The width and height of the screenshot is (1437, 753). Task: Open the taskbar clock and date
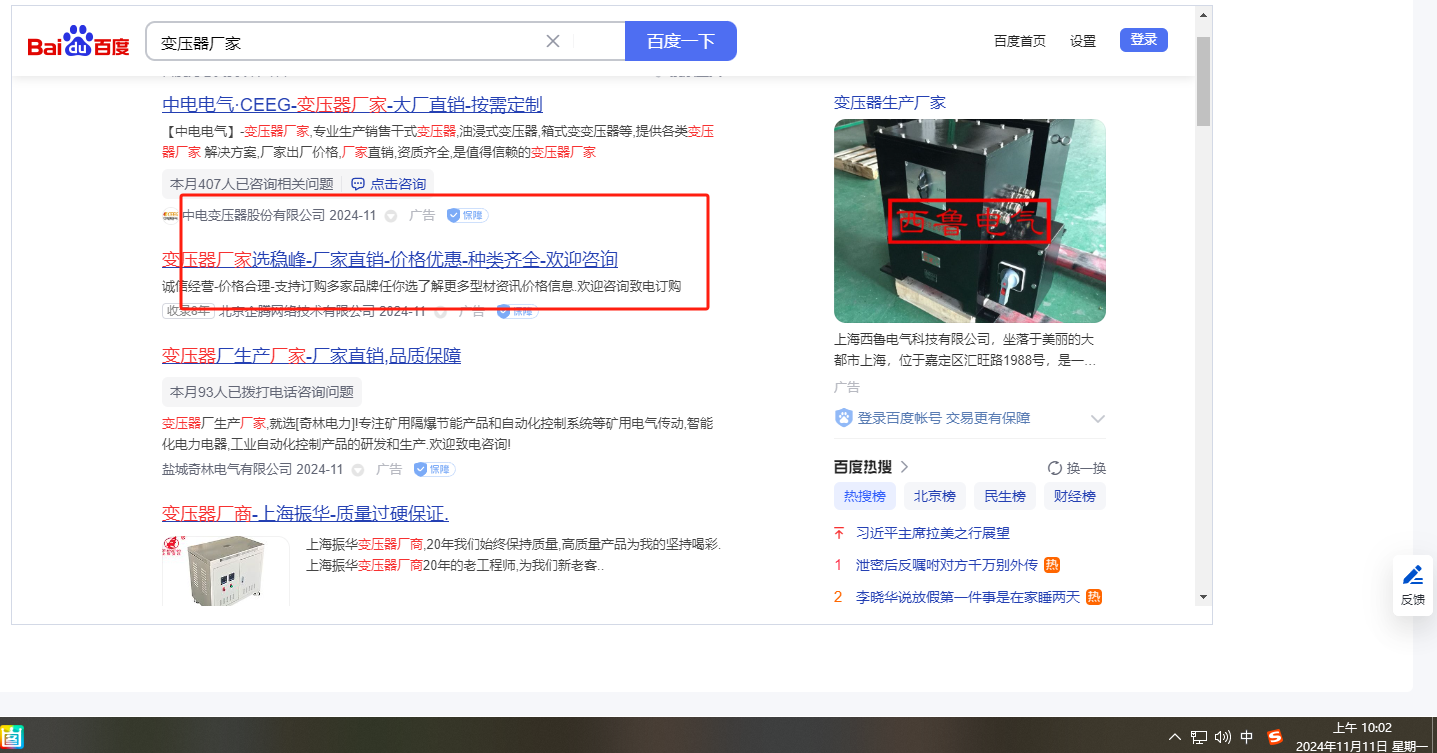(1362, 737)
